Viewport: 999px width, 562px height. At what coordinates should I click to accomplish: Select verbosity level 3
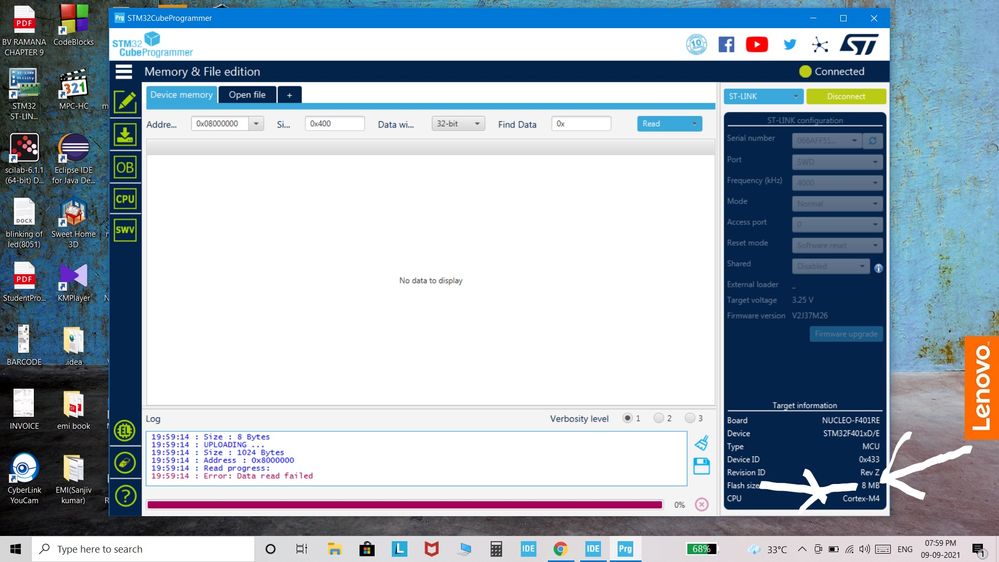click(x=690, y=418)
